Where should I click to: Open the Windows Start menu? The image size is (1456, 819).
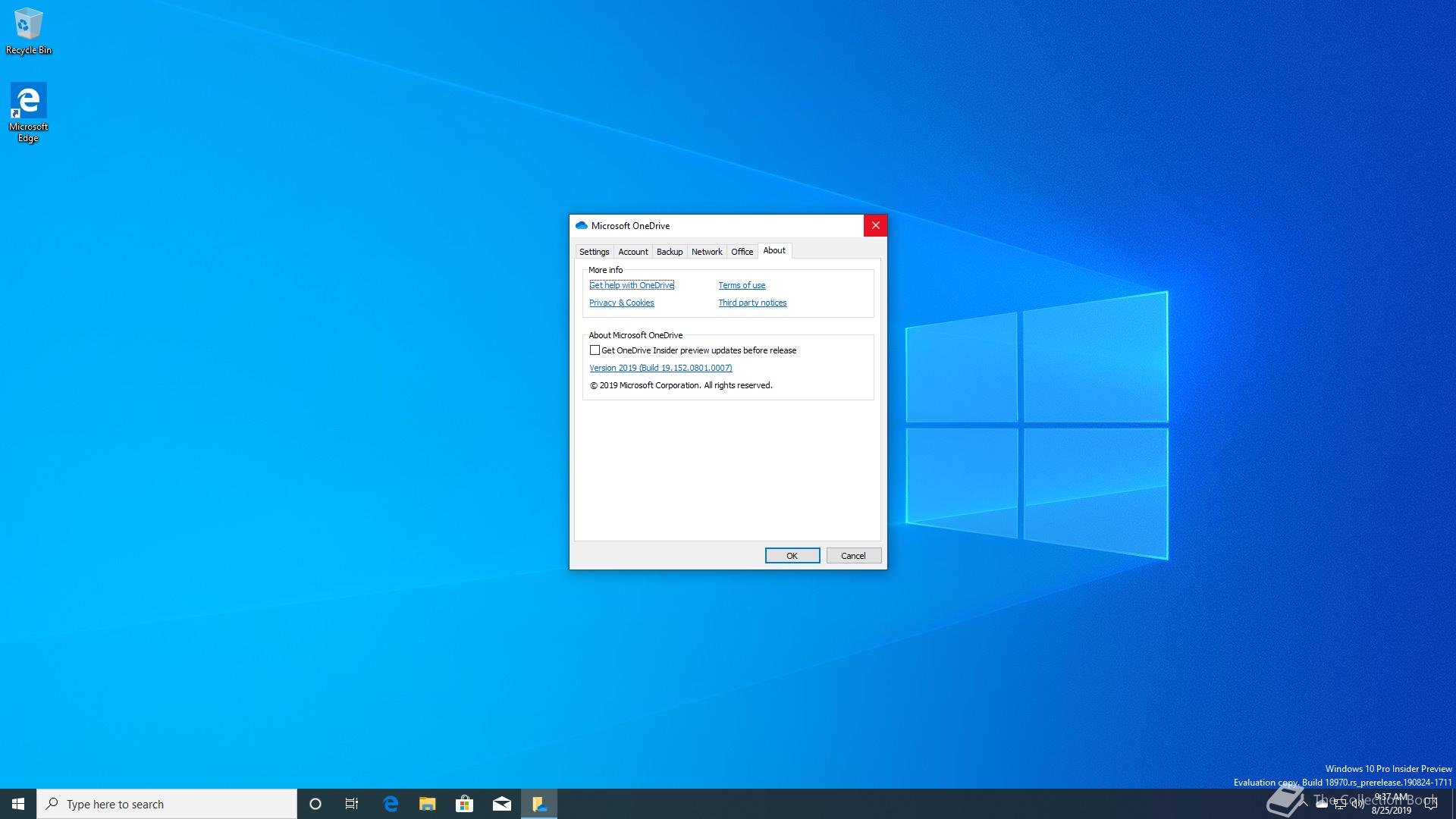coord(18,804)
